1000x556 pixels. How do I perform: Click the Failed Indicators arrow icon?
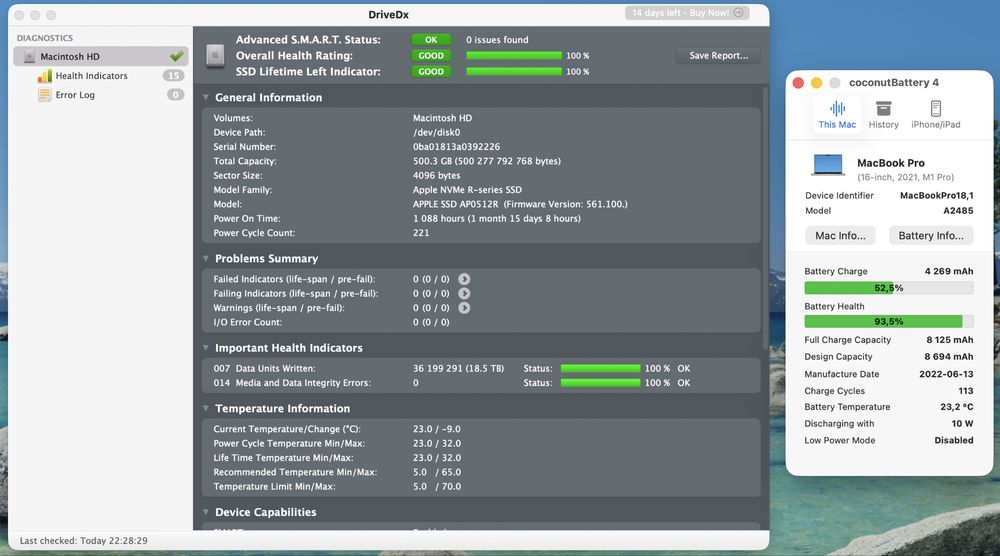tap(464, 279)
